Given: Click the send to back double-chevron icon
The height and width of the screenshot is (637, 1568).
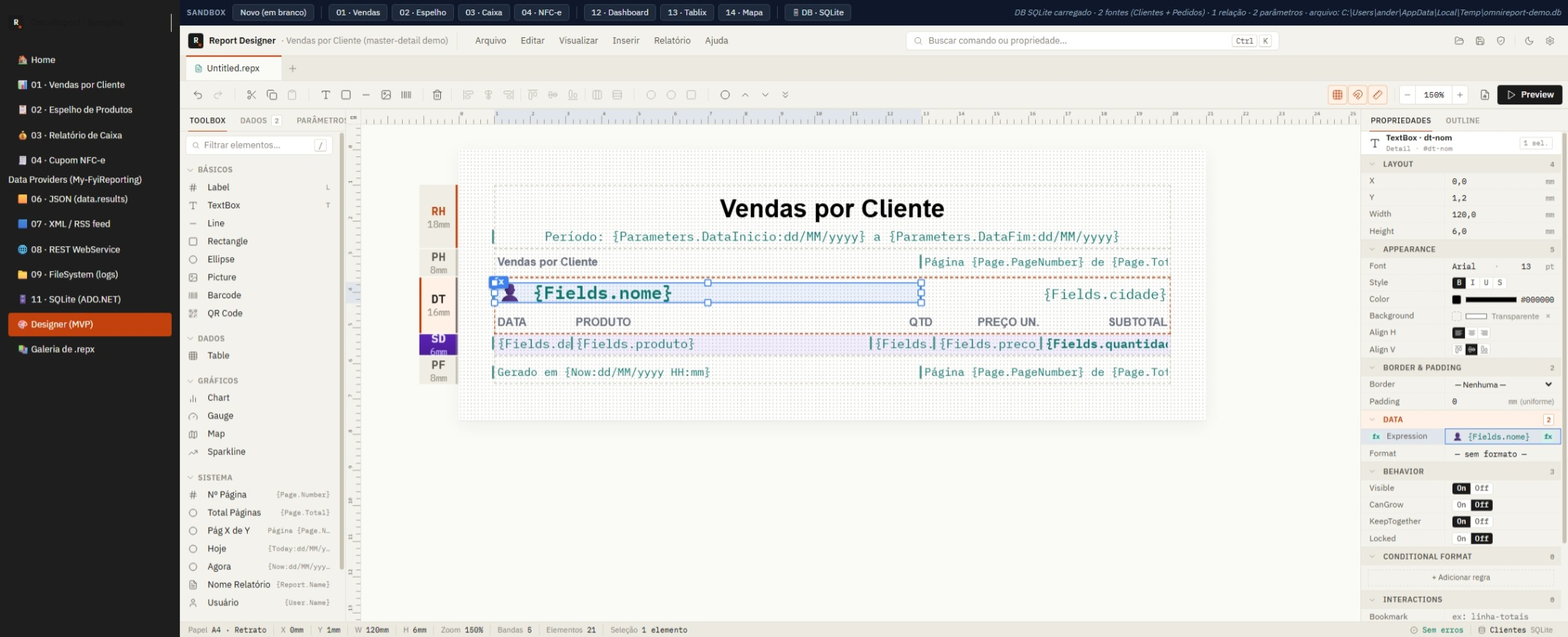Looking at the screenshot, I should 785,95.
